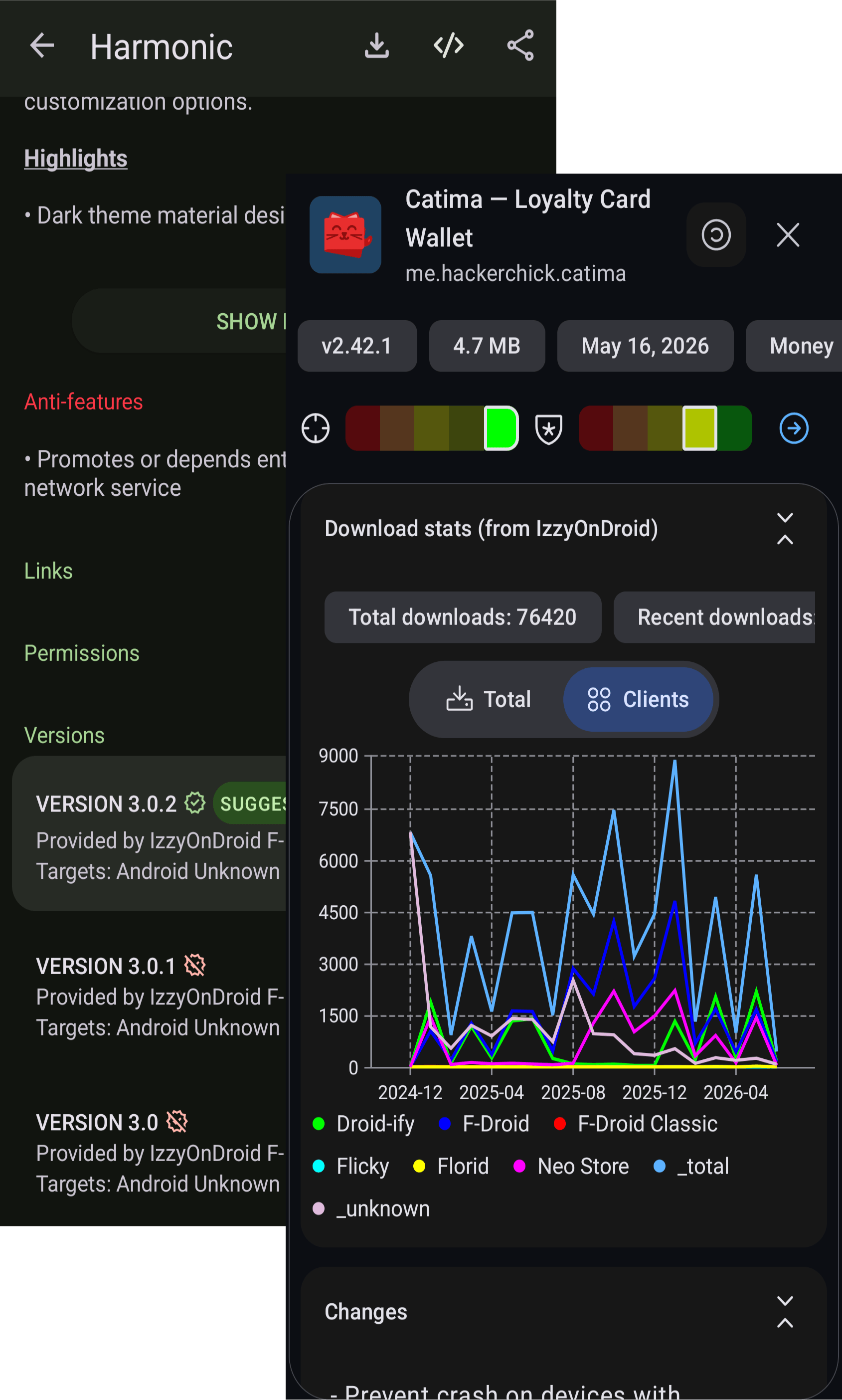Click the 9000 y-axis label
842x1400 pixels.
pos(338,756)
